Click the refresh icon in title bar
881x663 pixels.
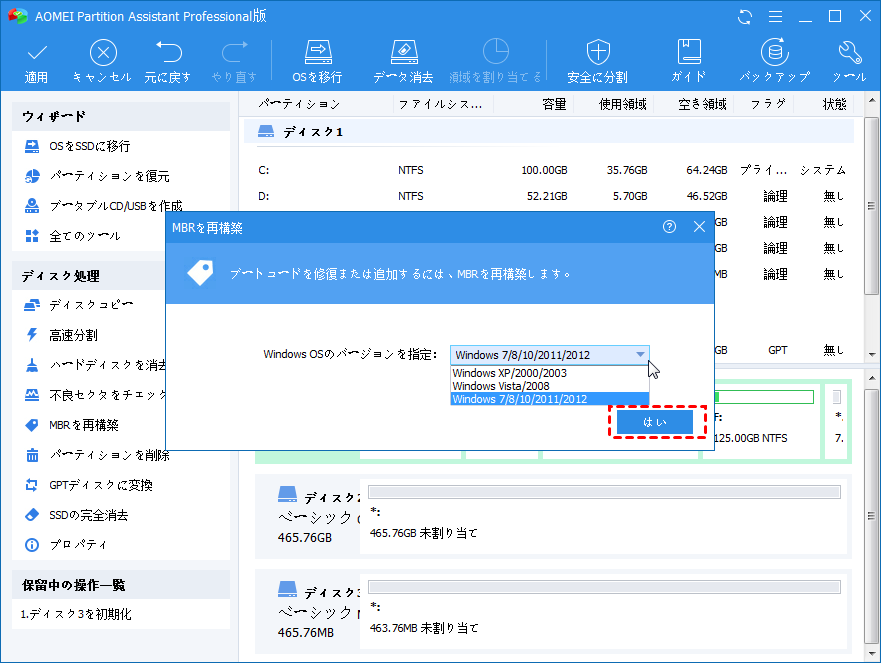pos(745,17)
